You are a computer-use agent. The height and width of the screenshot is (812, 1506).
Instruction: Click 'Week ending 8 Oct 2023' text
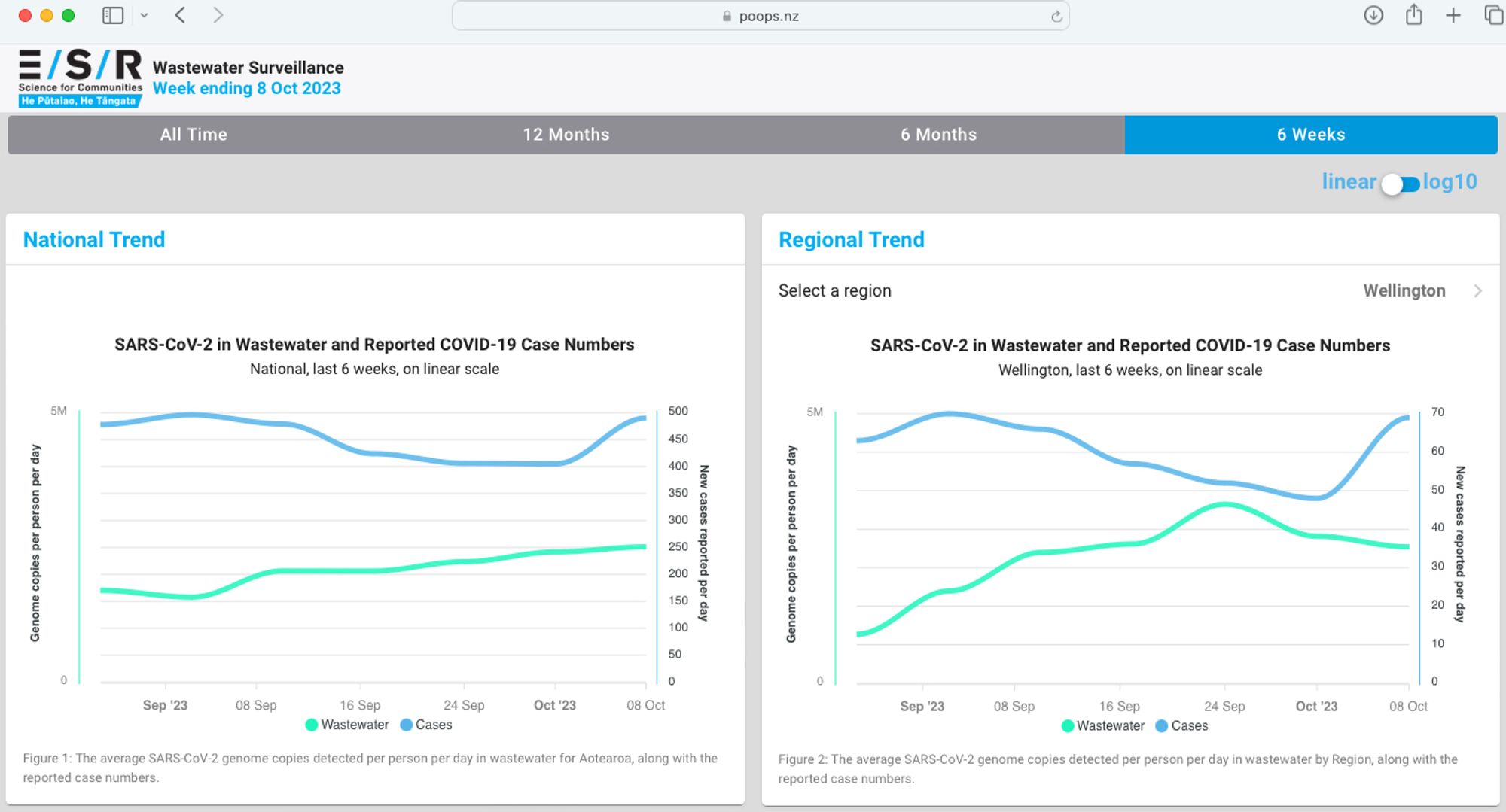[247, 88]
